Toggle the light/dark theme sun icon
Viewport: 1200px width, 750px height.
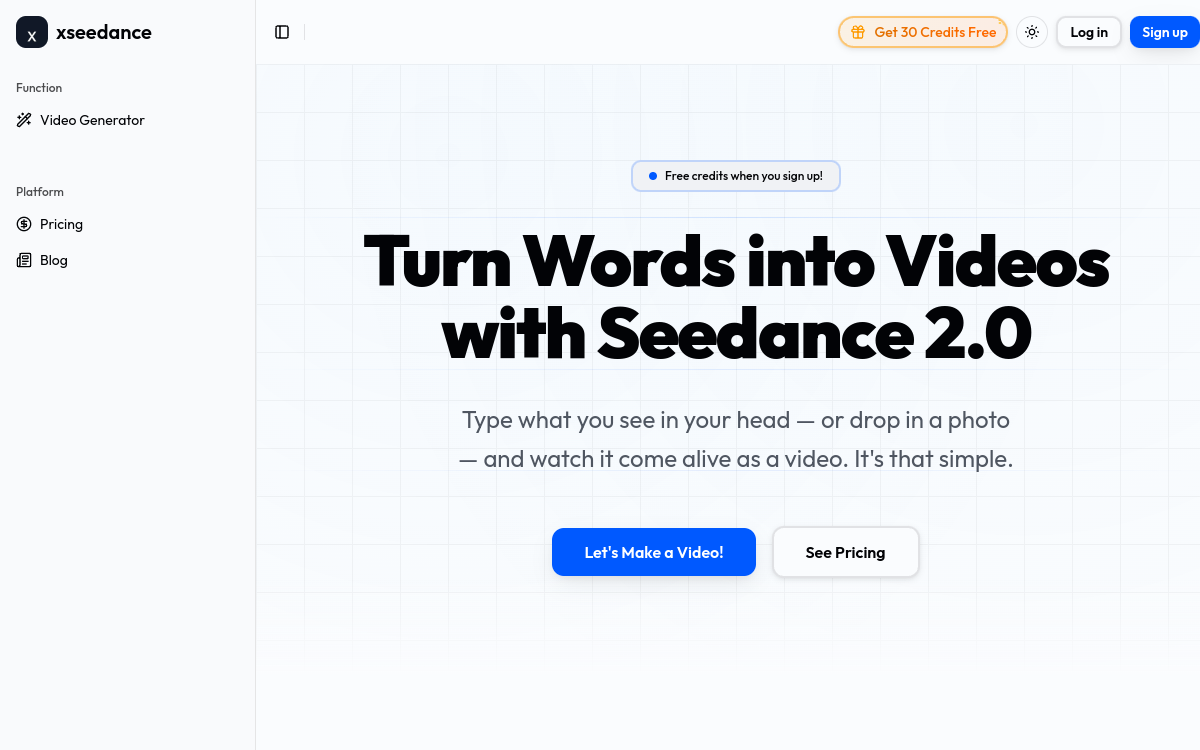pyautogui.click(x=1032, y=32)
